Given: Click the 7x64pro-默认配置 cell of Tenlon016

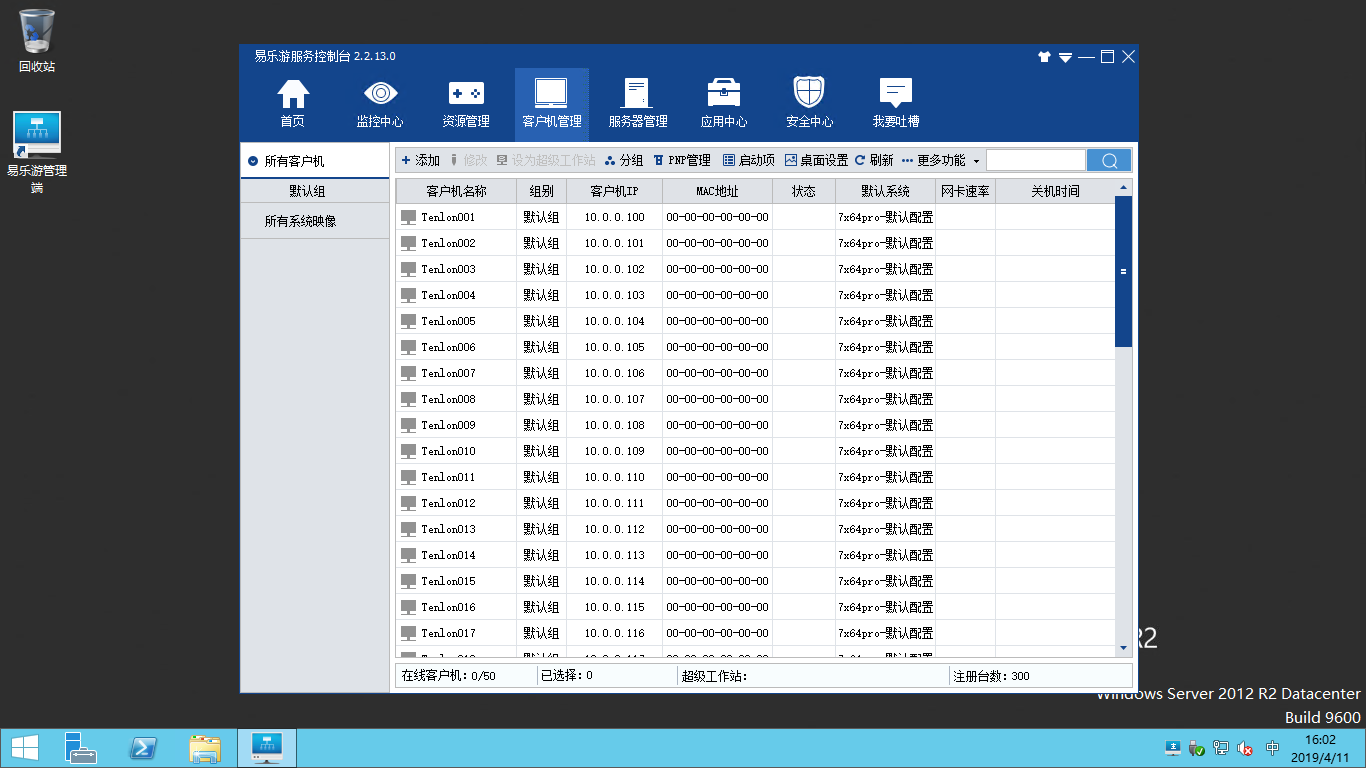Looking at the screenshot, I should 885,607.
